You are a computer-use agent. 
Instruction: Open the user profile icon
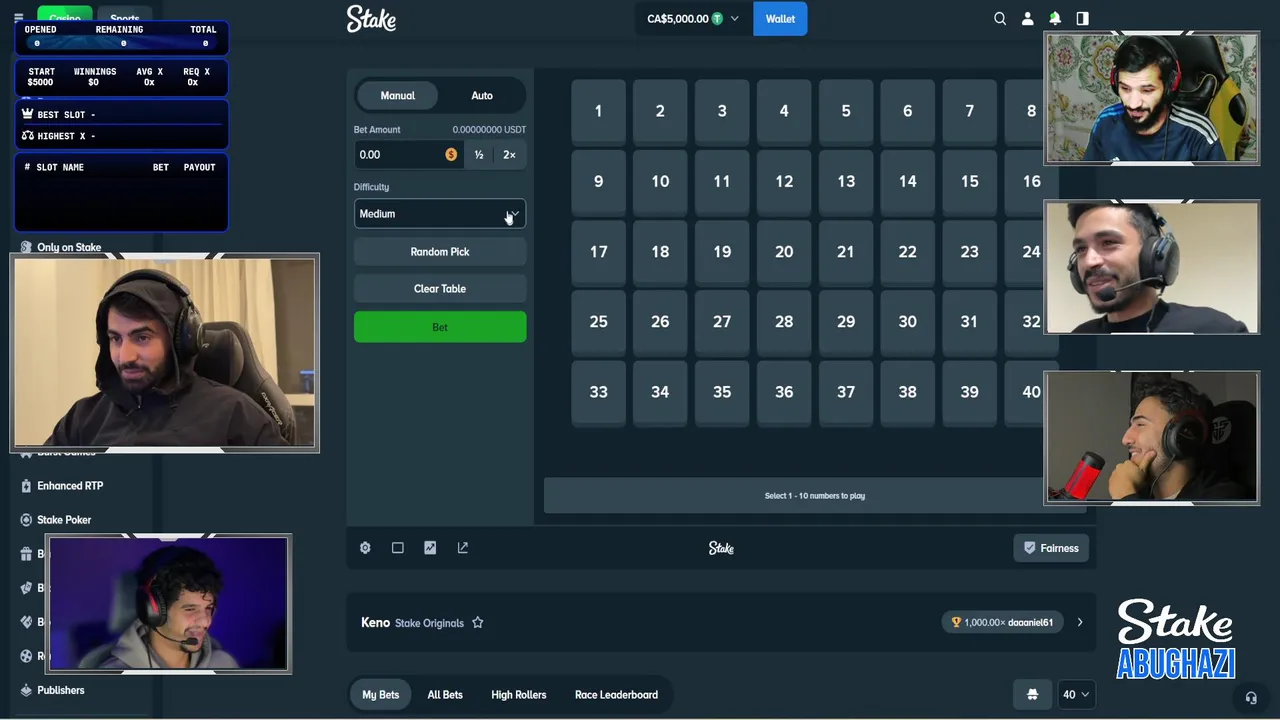pyautogui.click(x=1027, y=18)
